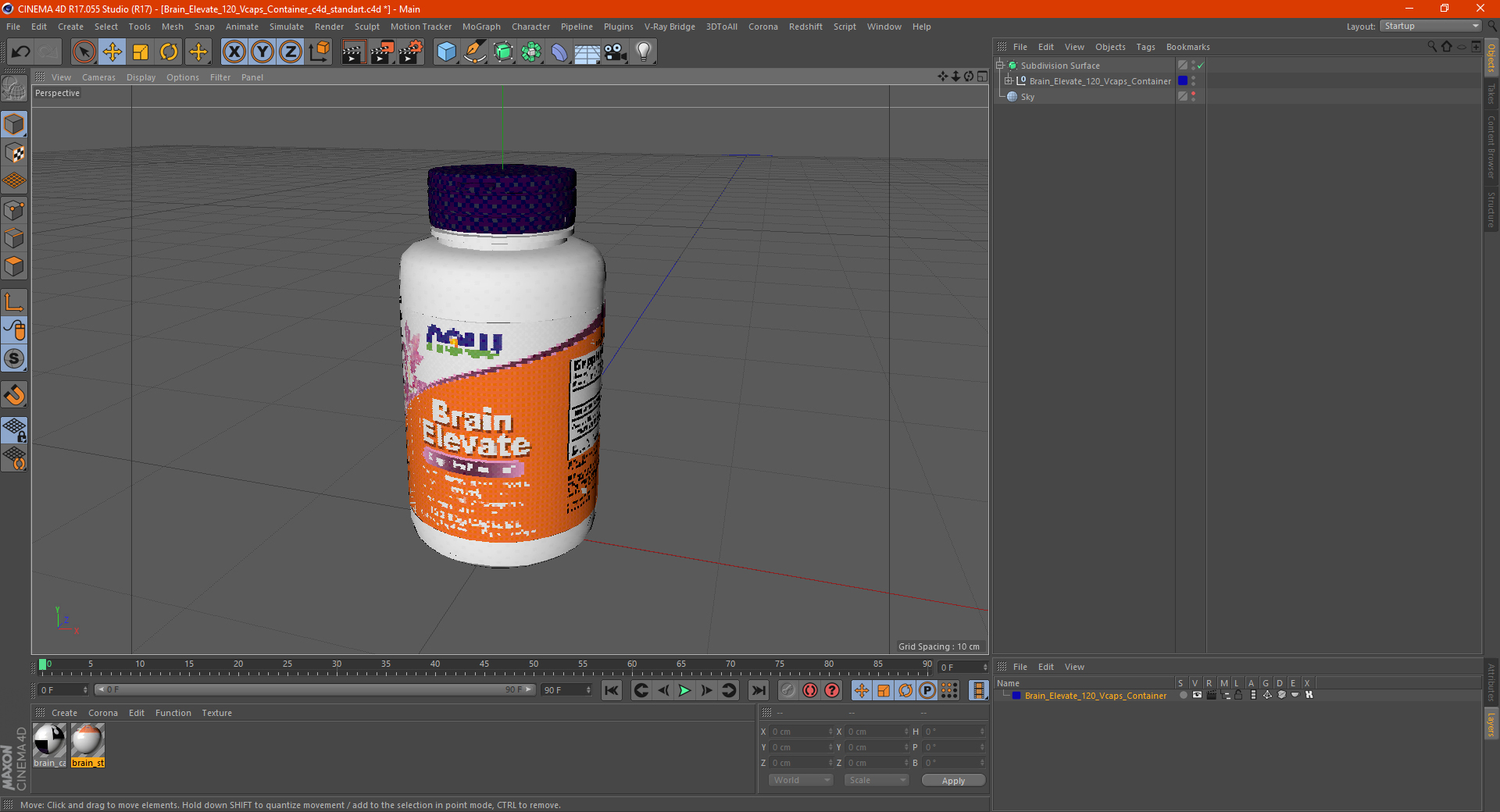This screenshot has width=1500, height=812.
Task: Open the Array modeling objects icon
Action: click(x=531, y=52)
